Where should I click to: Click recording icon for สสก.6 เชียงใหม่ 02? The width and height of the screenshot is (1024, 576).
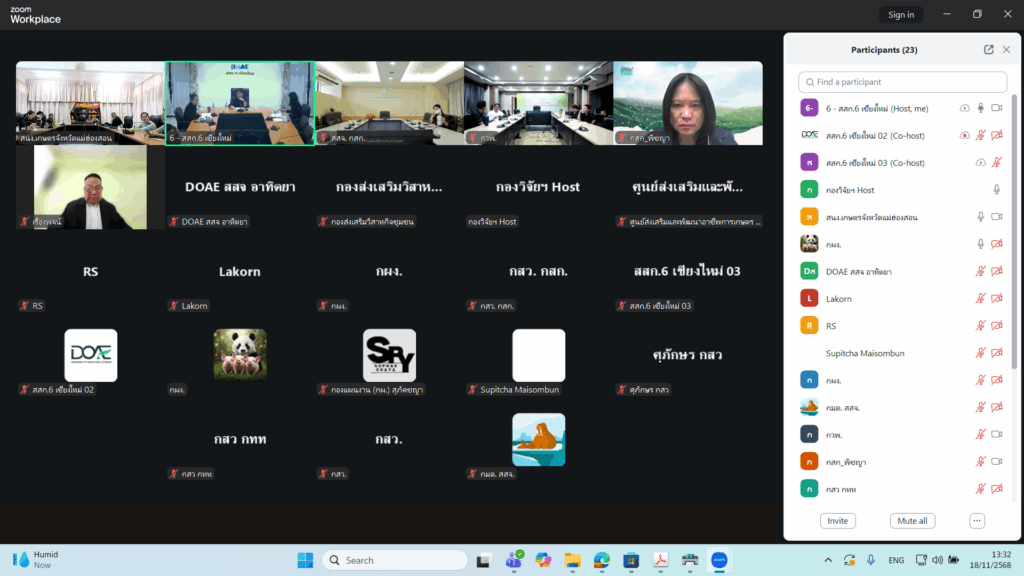964,135
